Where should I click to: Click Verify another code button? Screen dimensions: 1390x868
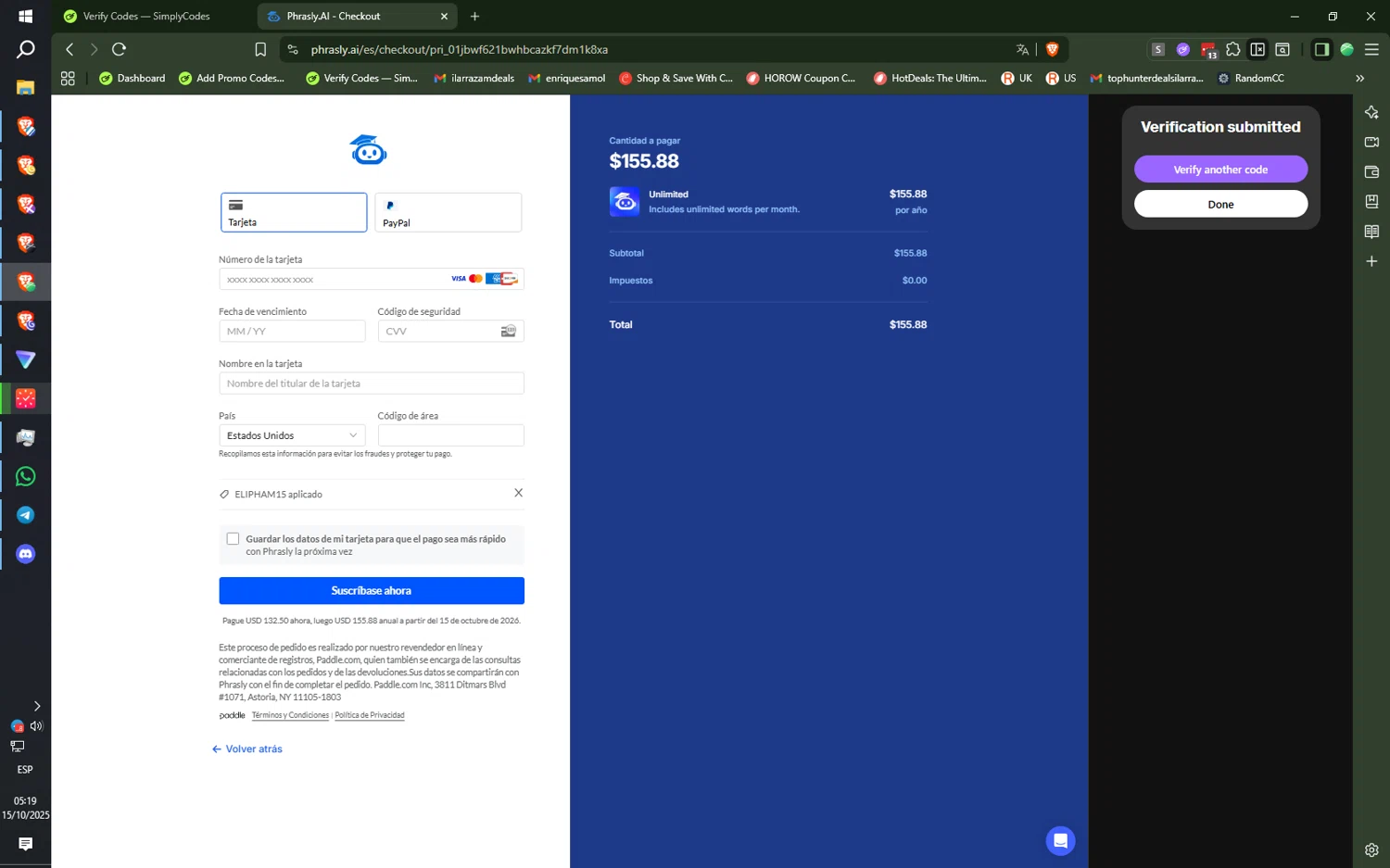(1220, 170)
